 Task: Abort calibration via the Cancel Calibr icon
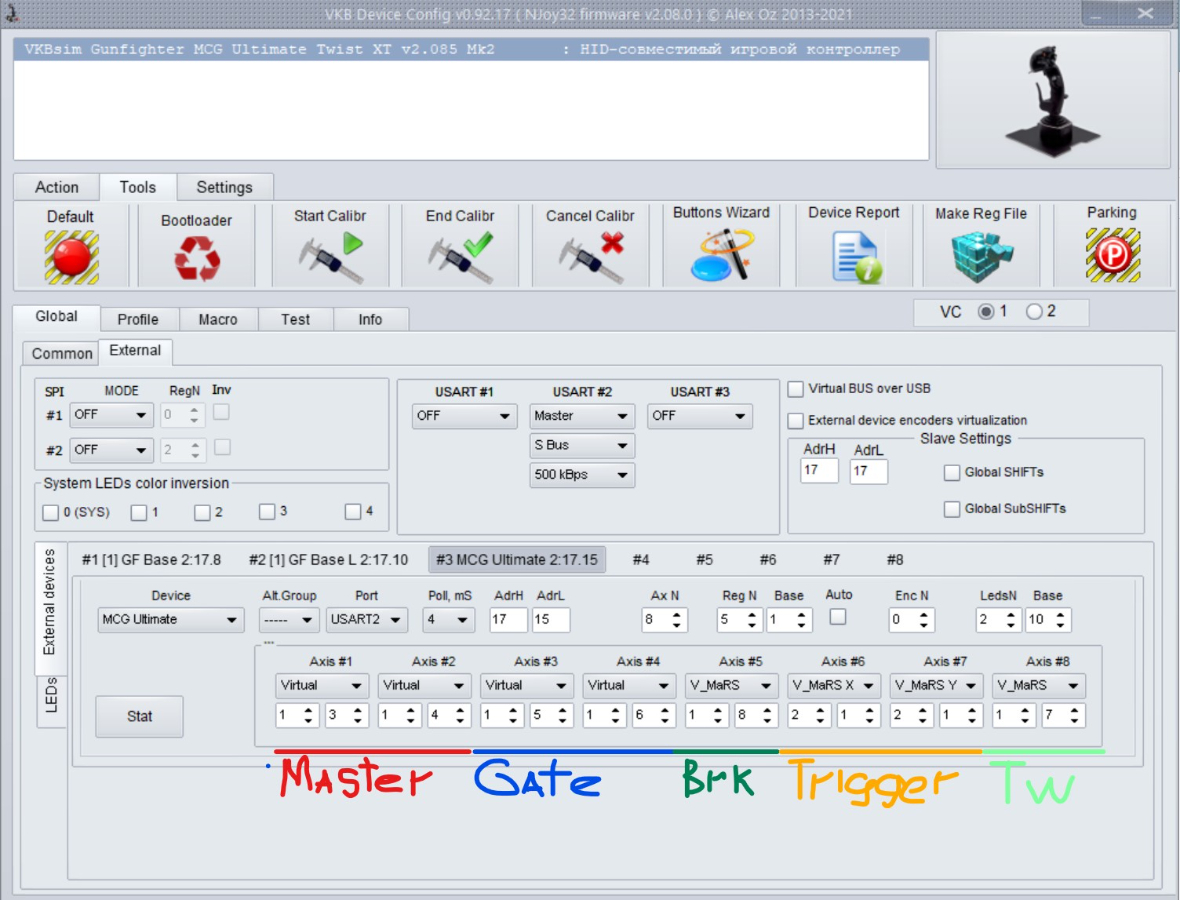point(592,257)
